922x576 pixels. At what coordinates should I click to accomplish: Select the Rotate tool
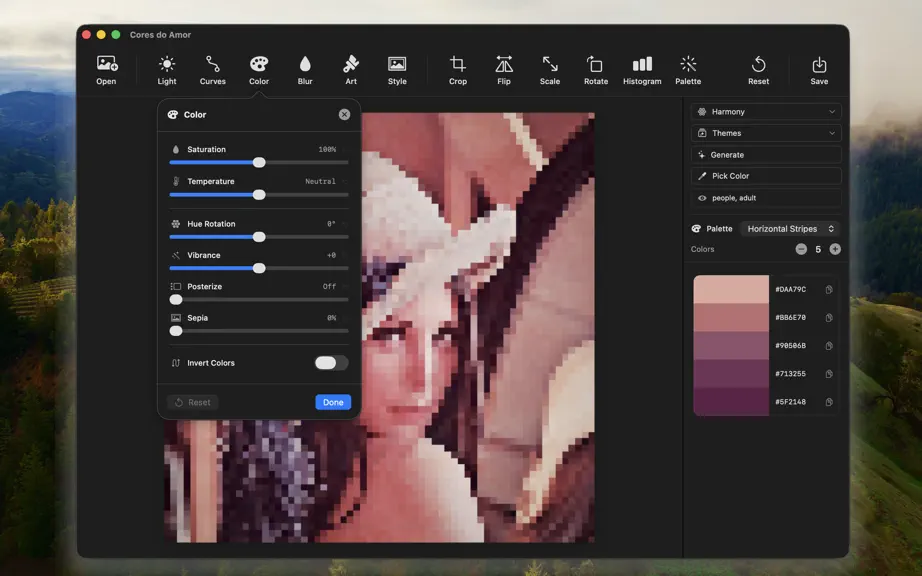click(596, 70)
